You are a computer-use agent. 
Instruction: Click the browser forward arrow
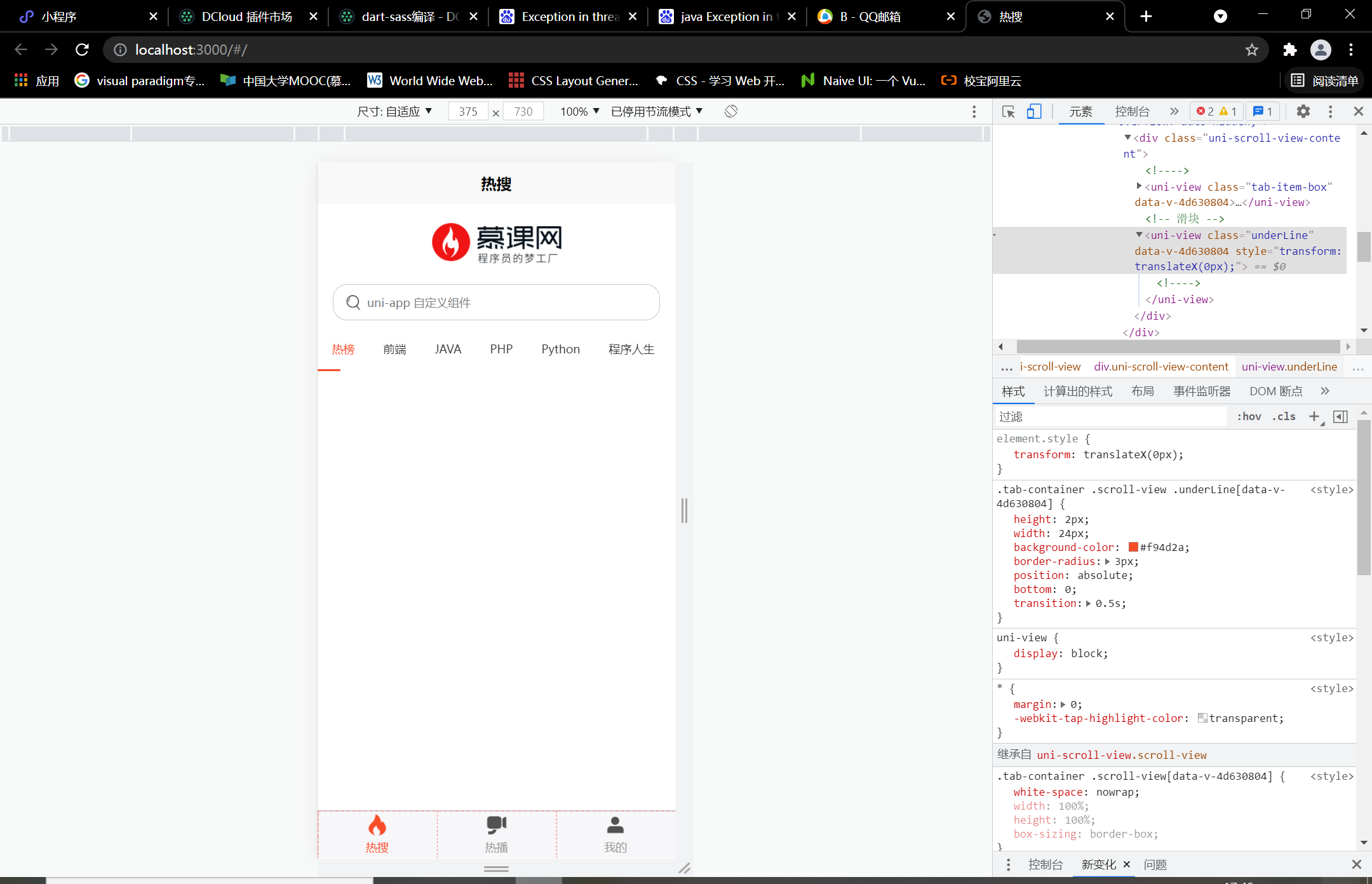51,50
